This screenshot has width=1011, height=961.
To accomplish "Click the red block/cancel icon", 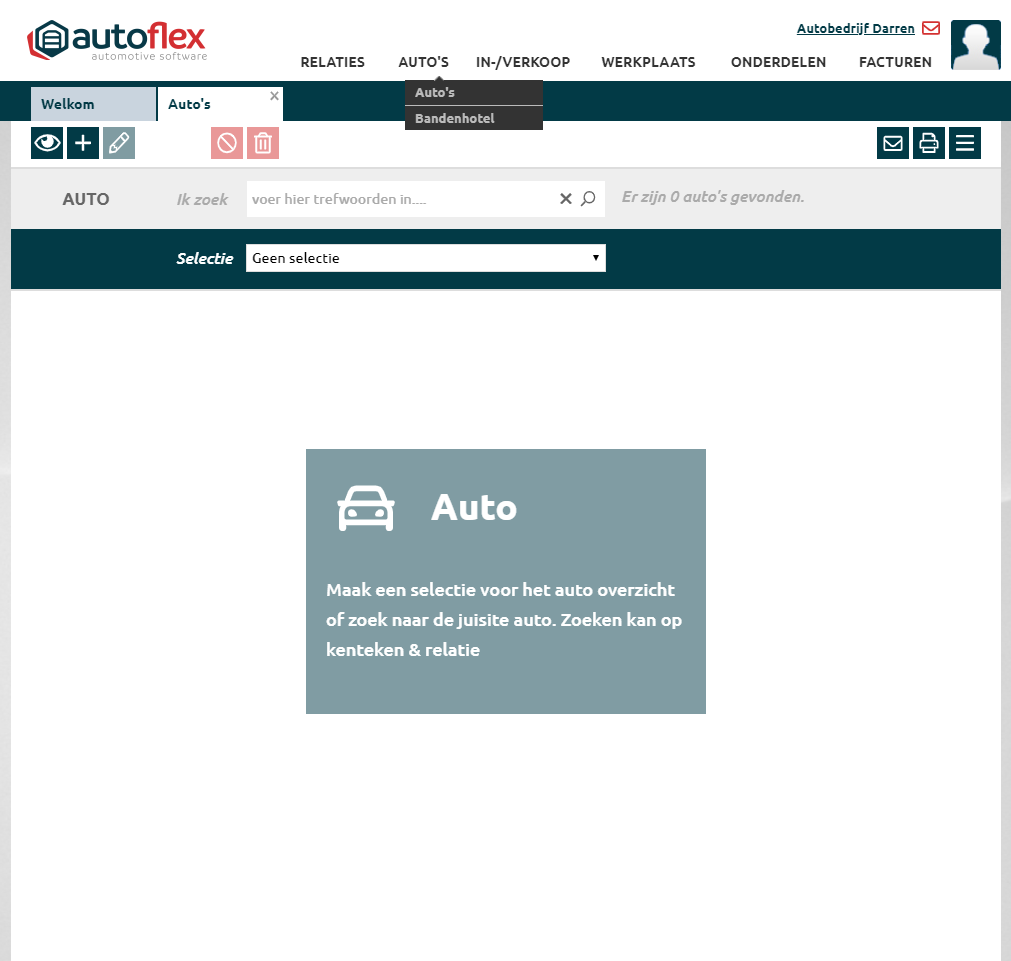I will point(227,143).
